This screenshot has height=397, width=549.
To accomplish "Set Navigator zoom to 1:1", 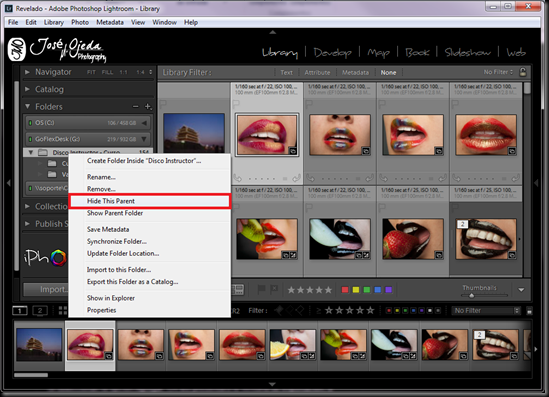I will click(123, 72).
